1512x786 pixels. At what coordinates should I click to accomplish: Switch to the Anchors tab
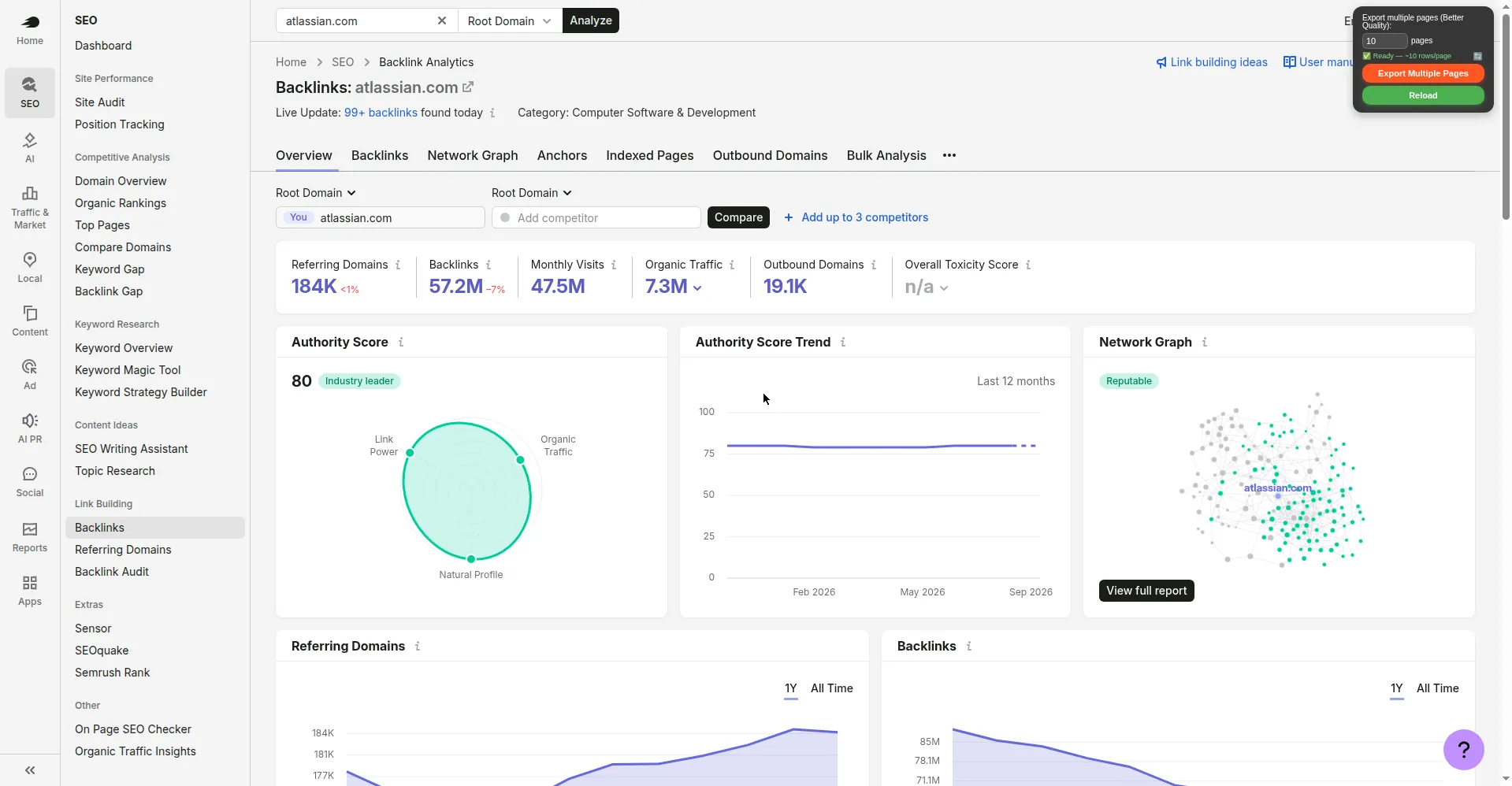pyautogui.click(x=562, y=155)
